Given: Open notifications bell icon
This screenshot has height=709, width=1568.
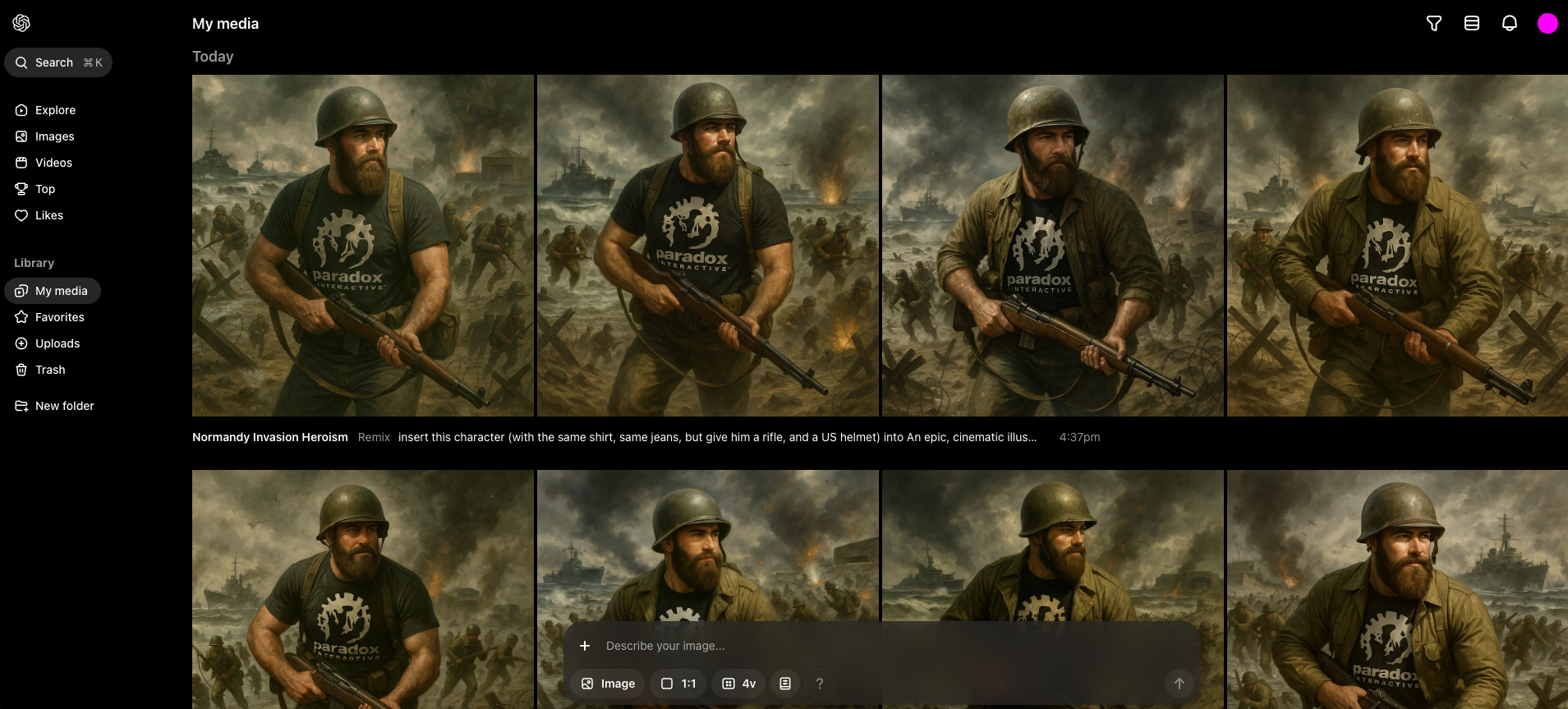Looking at the screenshot, I should tap(1510, 24).
